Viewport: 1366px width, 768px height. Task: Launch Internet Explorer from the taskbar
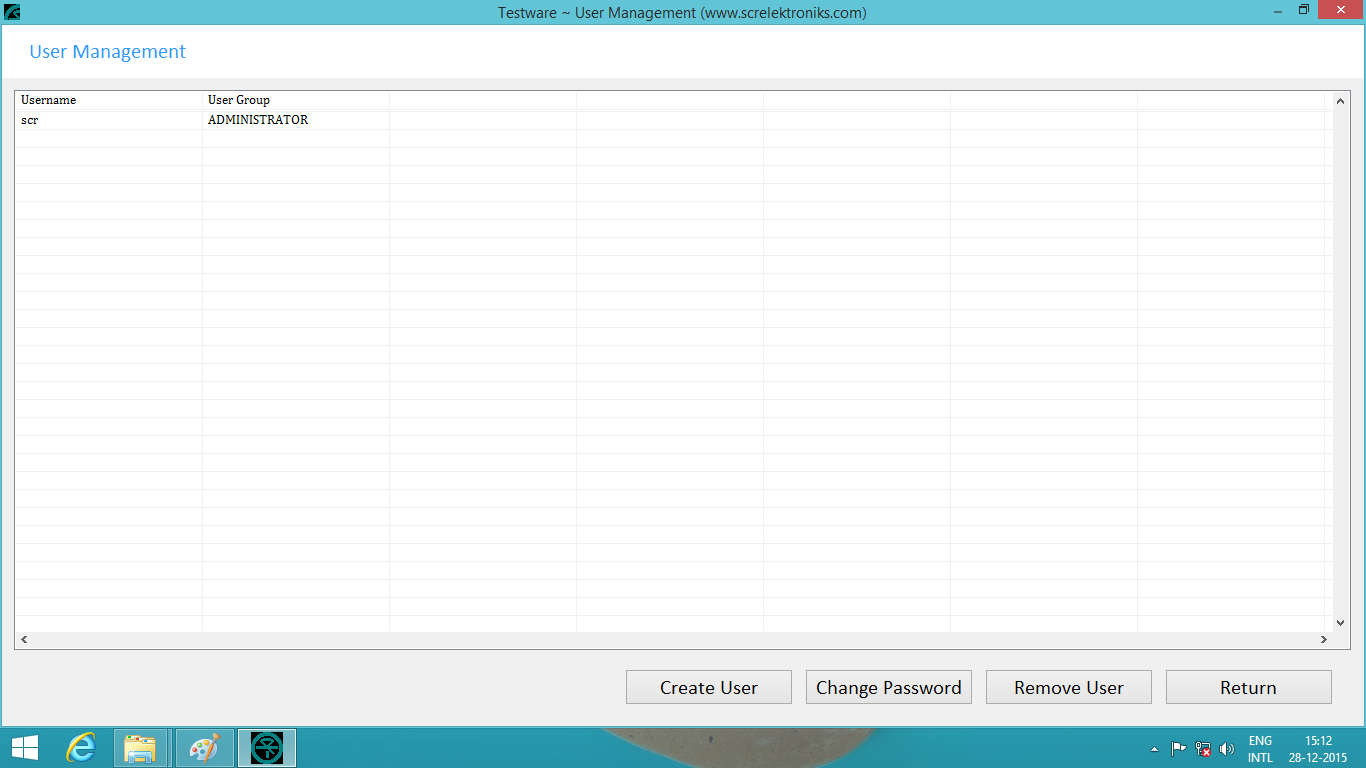(81, 748)
